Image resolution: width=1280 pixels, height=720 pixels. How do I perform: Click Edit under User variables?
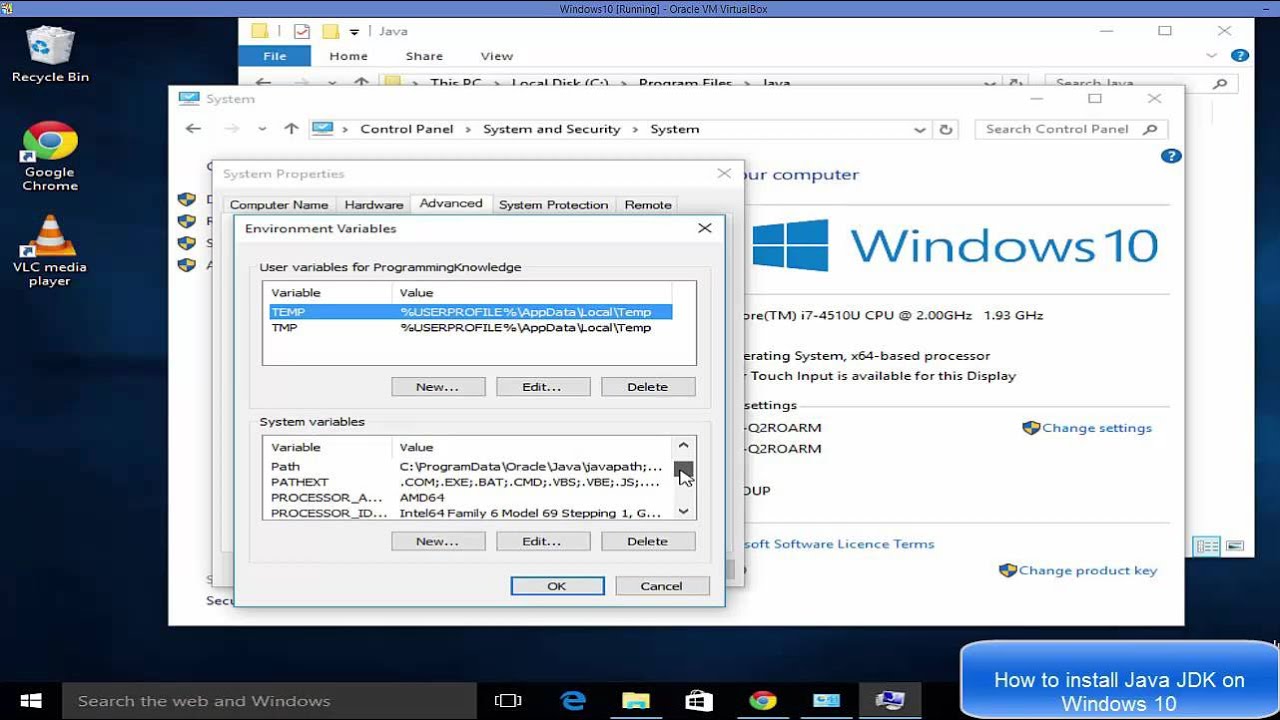pos(542,387)
